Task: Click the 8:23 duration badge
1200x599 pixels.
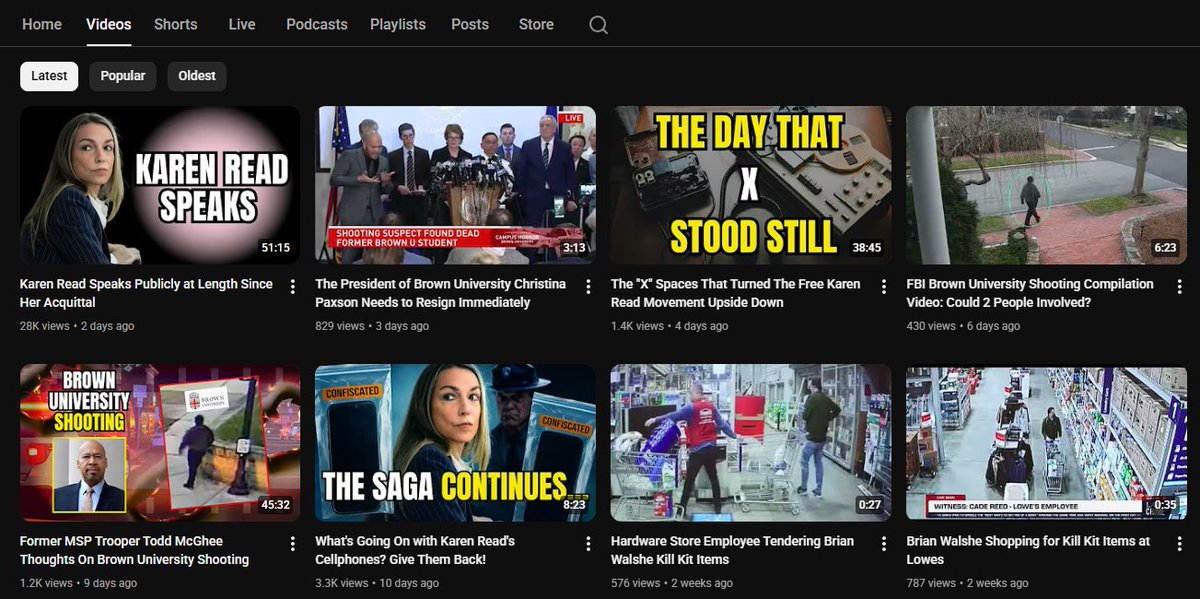Action: point(574,505)
